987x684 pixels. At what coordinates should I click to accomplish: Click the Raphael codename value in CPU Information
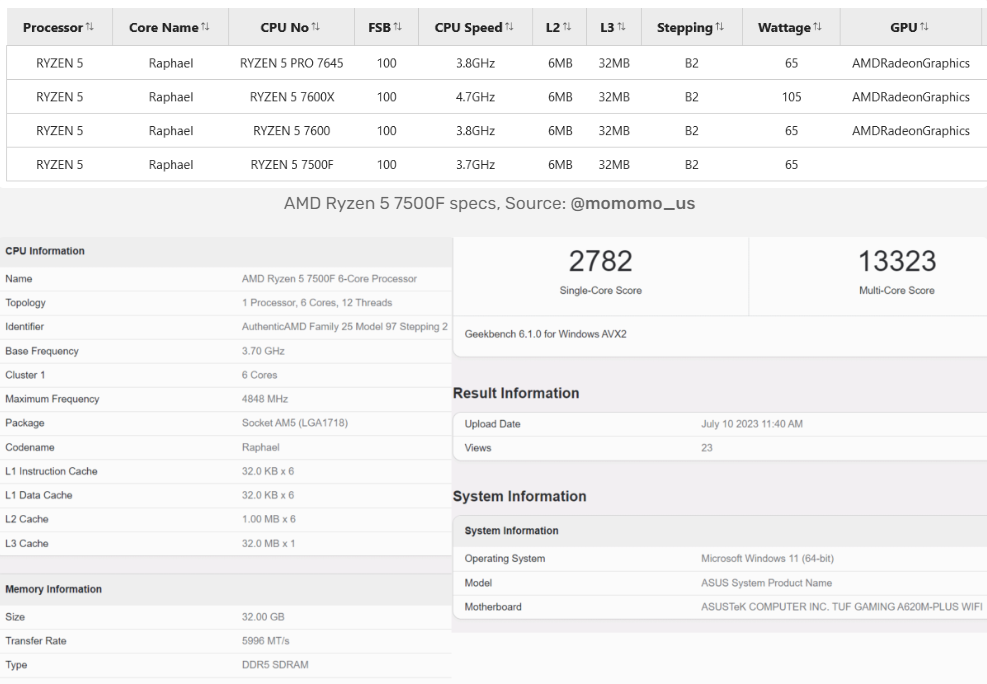pyautogui.click(x=261, y=447)
